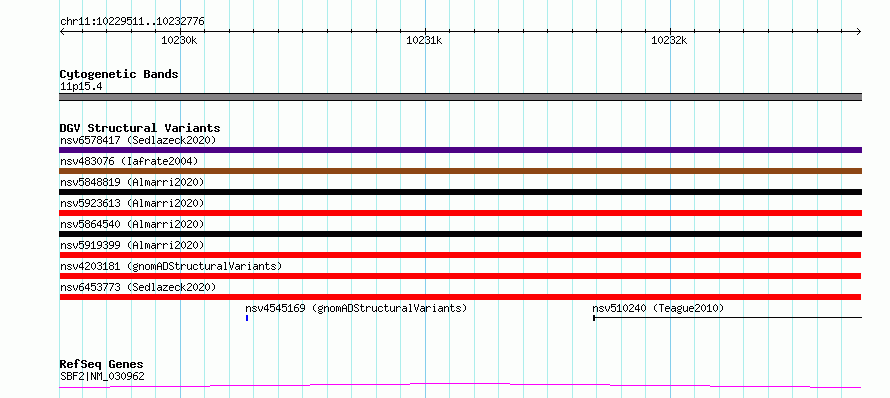The height and width of the screenshot is (398, 890).
Task: Select the brown nsv483076 variant bar
Action: pyautogui.click(x=460, y=171)
